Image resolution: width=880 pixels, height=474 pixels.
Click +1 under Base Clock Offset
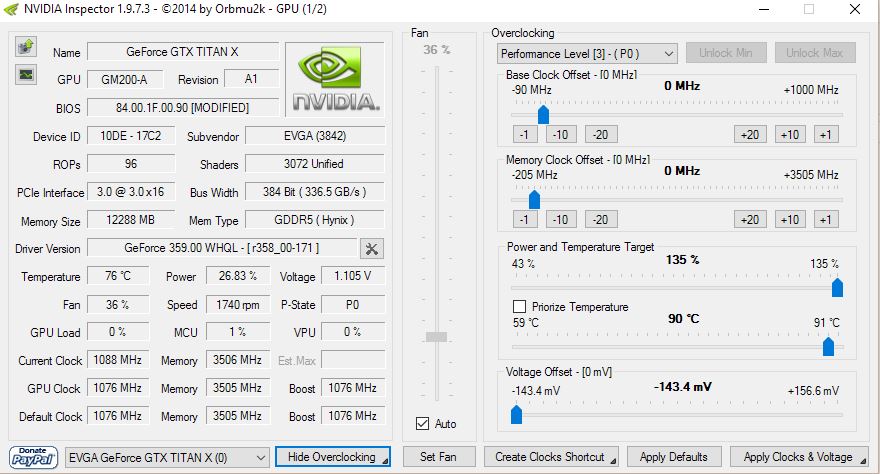tap(826, 135)
